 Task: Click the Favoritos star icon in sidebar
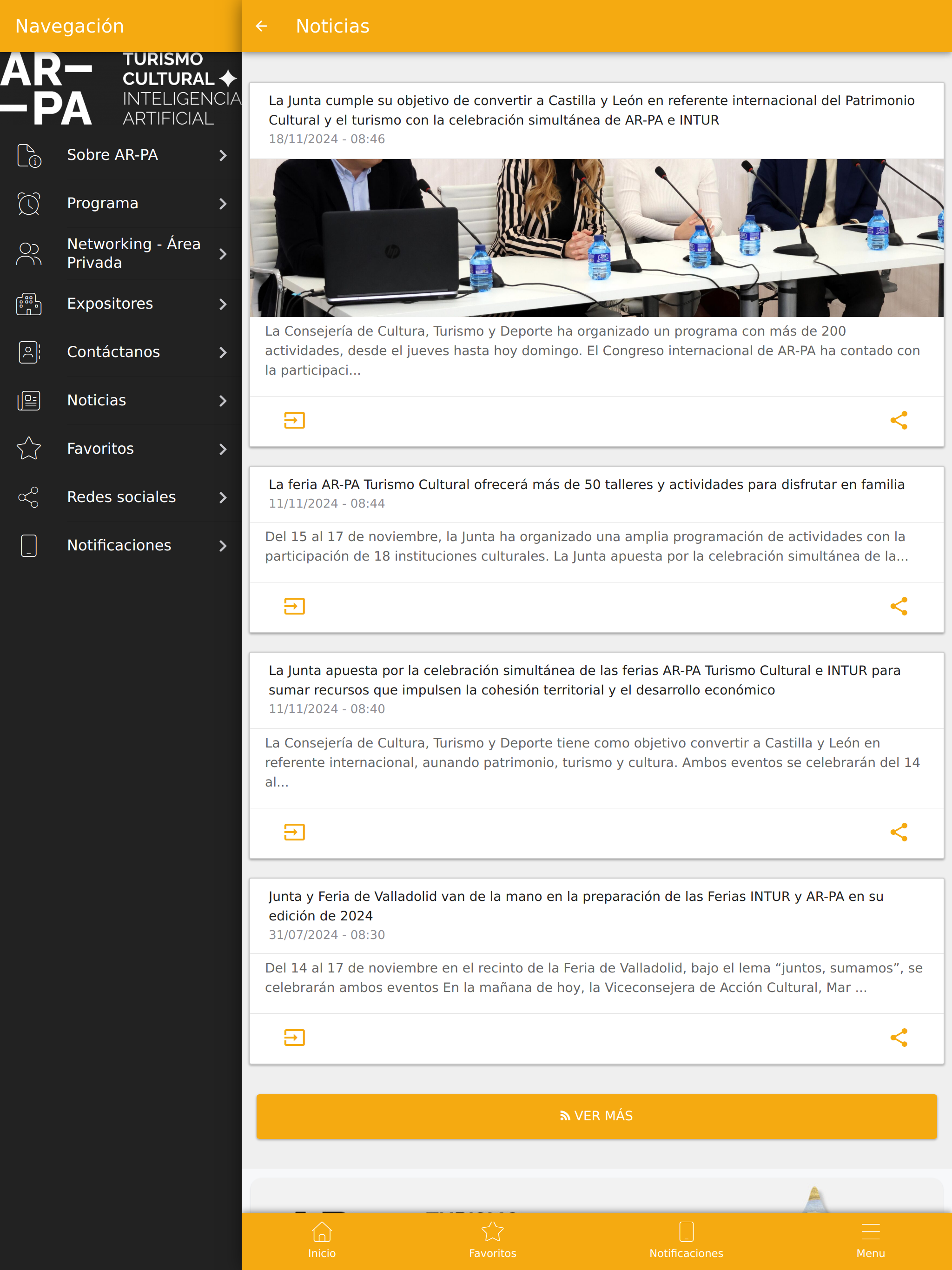[x=29, y=449]
